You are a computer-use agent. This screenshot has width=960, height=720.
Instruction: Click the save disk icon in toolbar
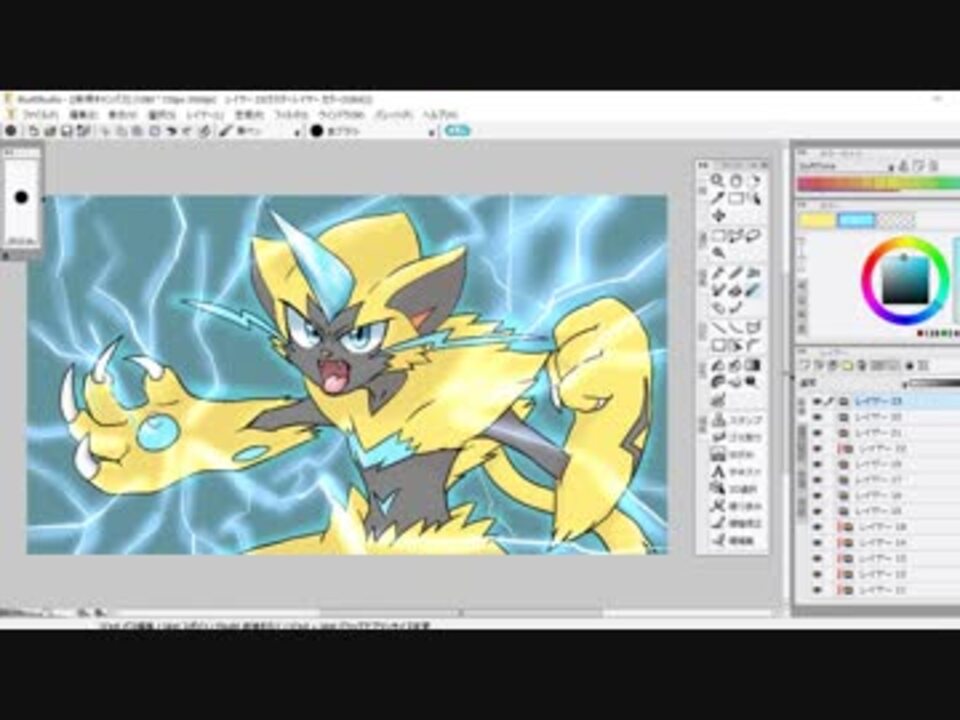(67, 130)
